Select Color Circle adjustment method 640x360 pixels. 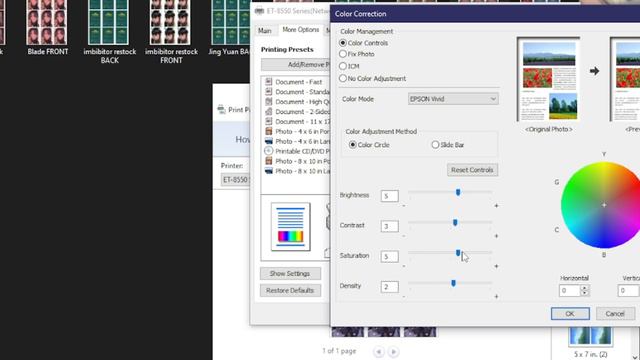tap(353, 144)
